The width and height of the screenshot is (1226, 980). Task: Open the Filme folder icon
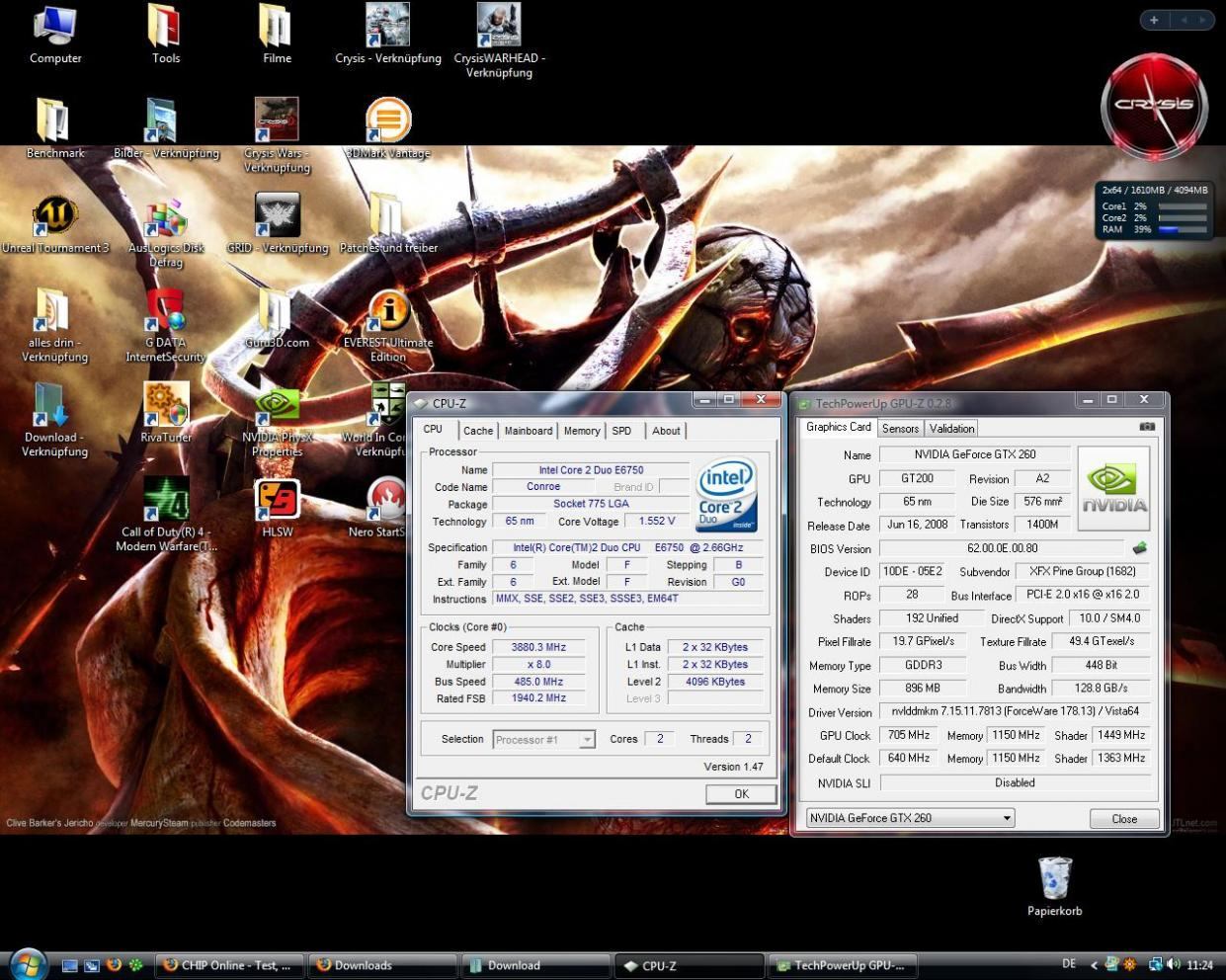277,35
